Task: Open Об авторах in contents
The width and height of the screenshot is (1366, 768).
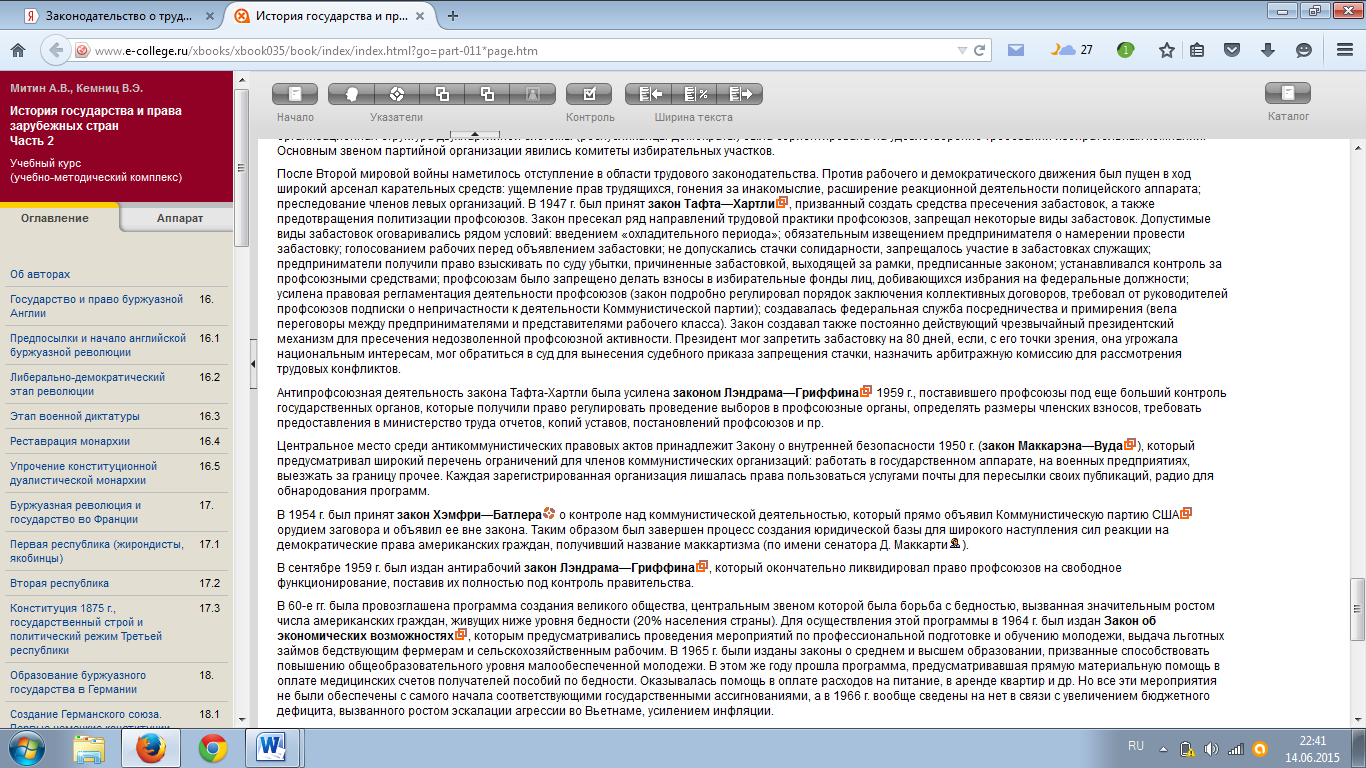Action: pyautogui.click(x=40, y=274)
